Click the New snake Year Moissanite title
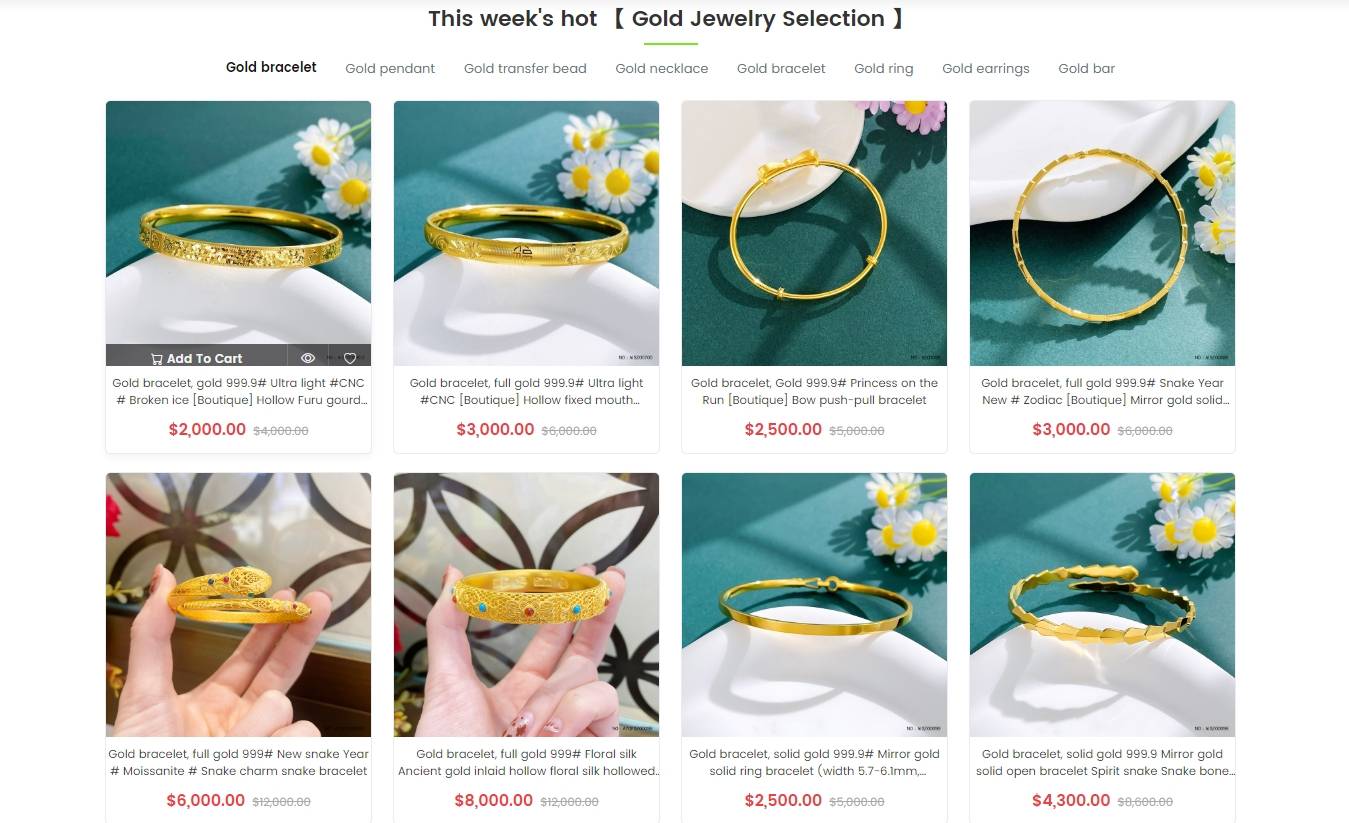Image resolution: width=1349 pixels, height=823 pixels. pos(238,762)
